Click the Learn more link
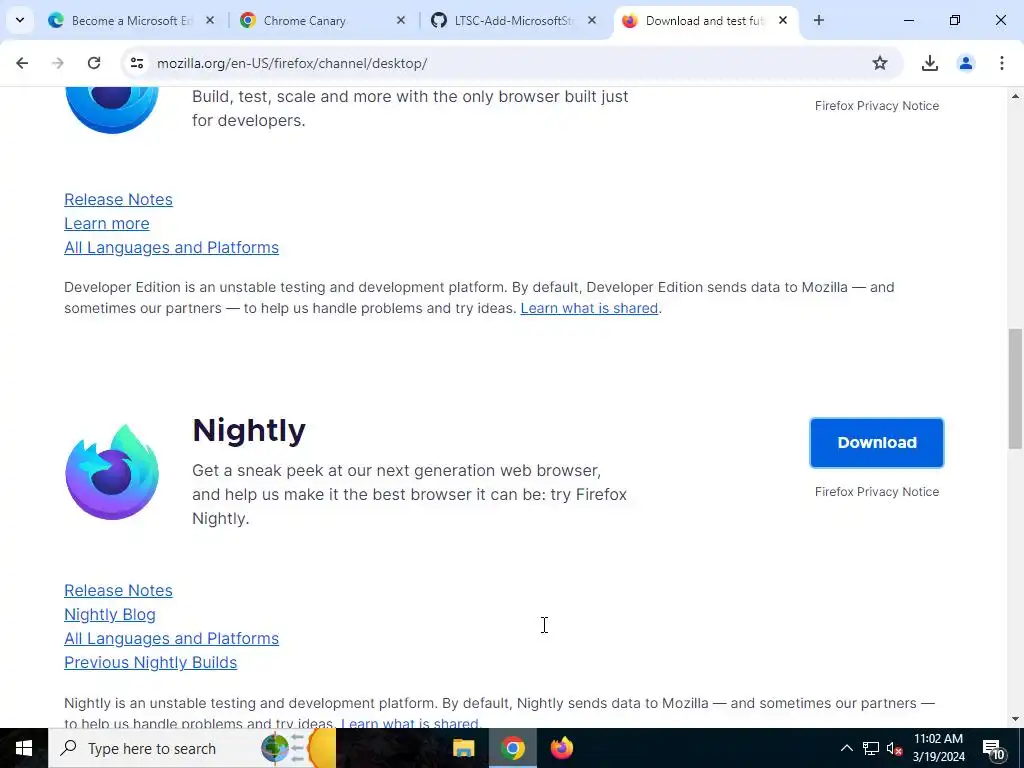This screenshot has height=768, width=1024. point(106,223)
